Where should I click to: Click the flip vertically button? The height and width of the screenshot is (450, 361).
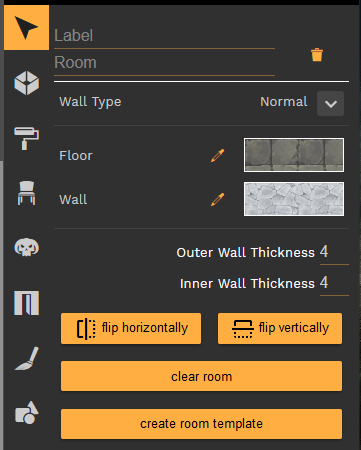(280, 328)
